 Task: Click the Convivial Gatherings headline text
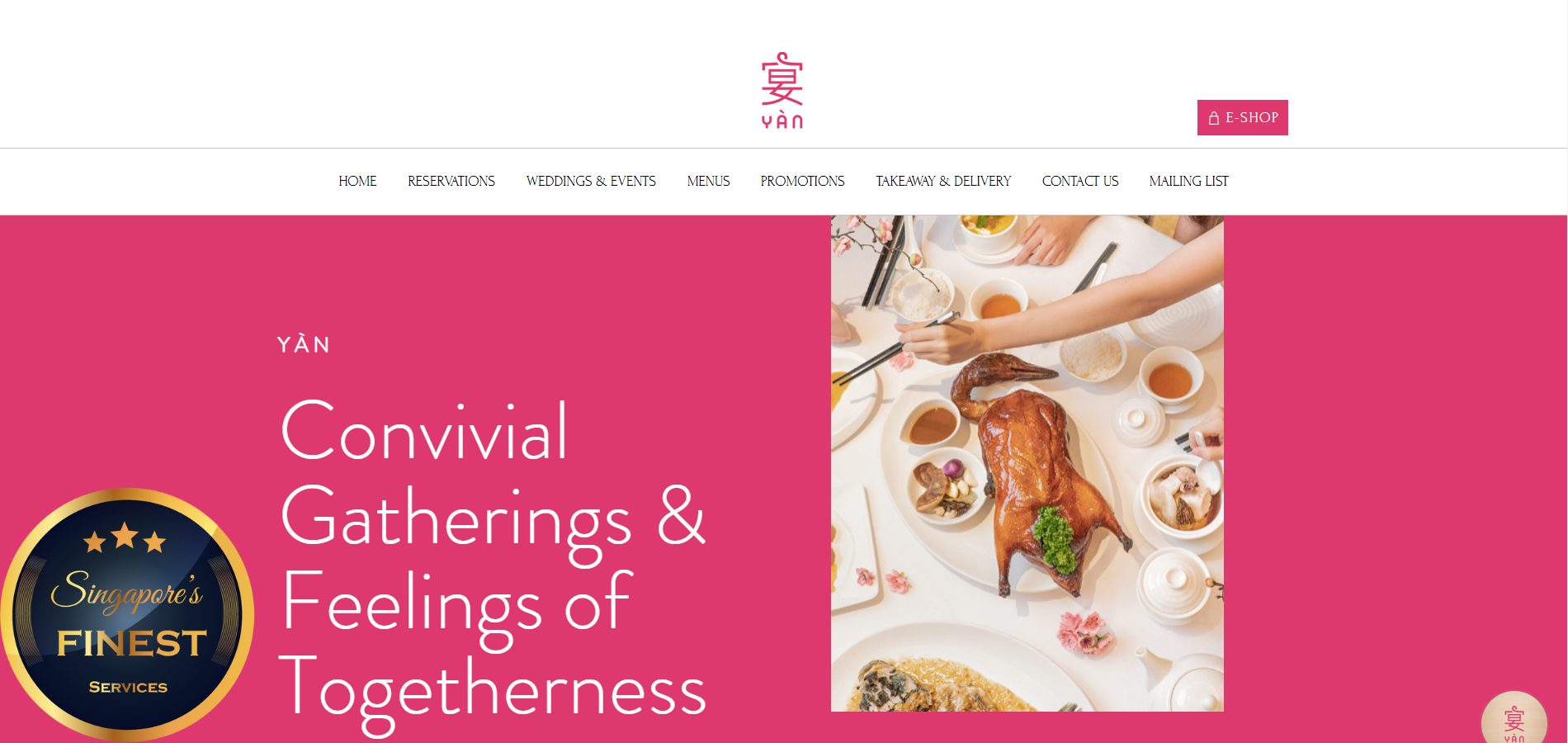pyautogui.click(x=494, y=472)
